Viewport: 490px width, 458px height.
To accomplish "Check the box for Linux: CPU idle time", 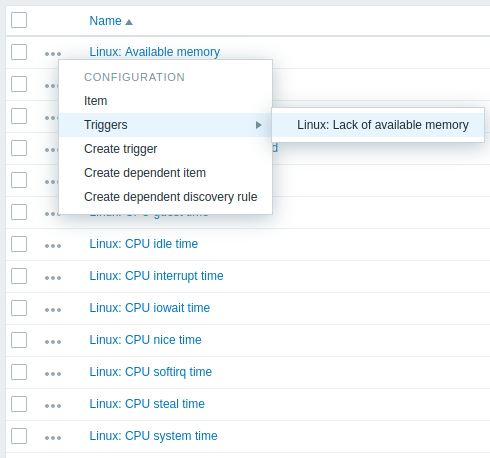I will tap(19, 244).
